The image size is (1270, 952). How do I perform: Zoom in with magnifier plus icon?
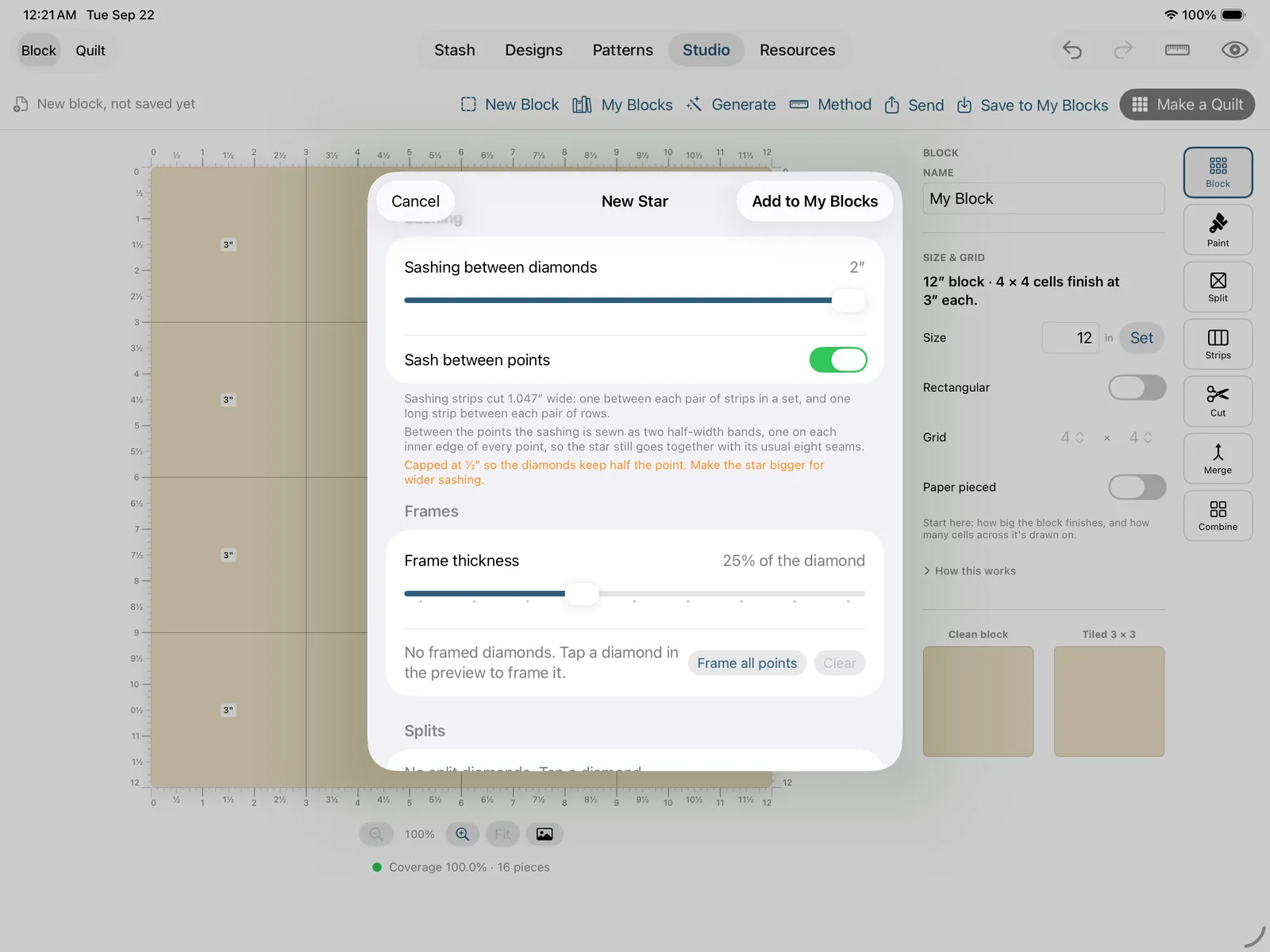pyautogui.click(x=463, y=834)
